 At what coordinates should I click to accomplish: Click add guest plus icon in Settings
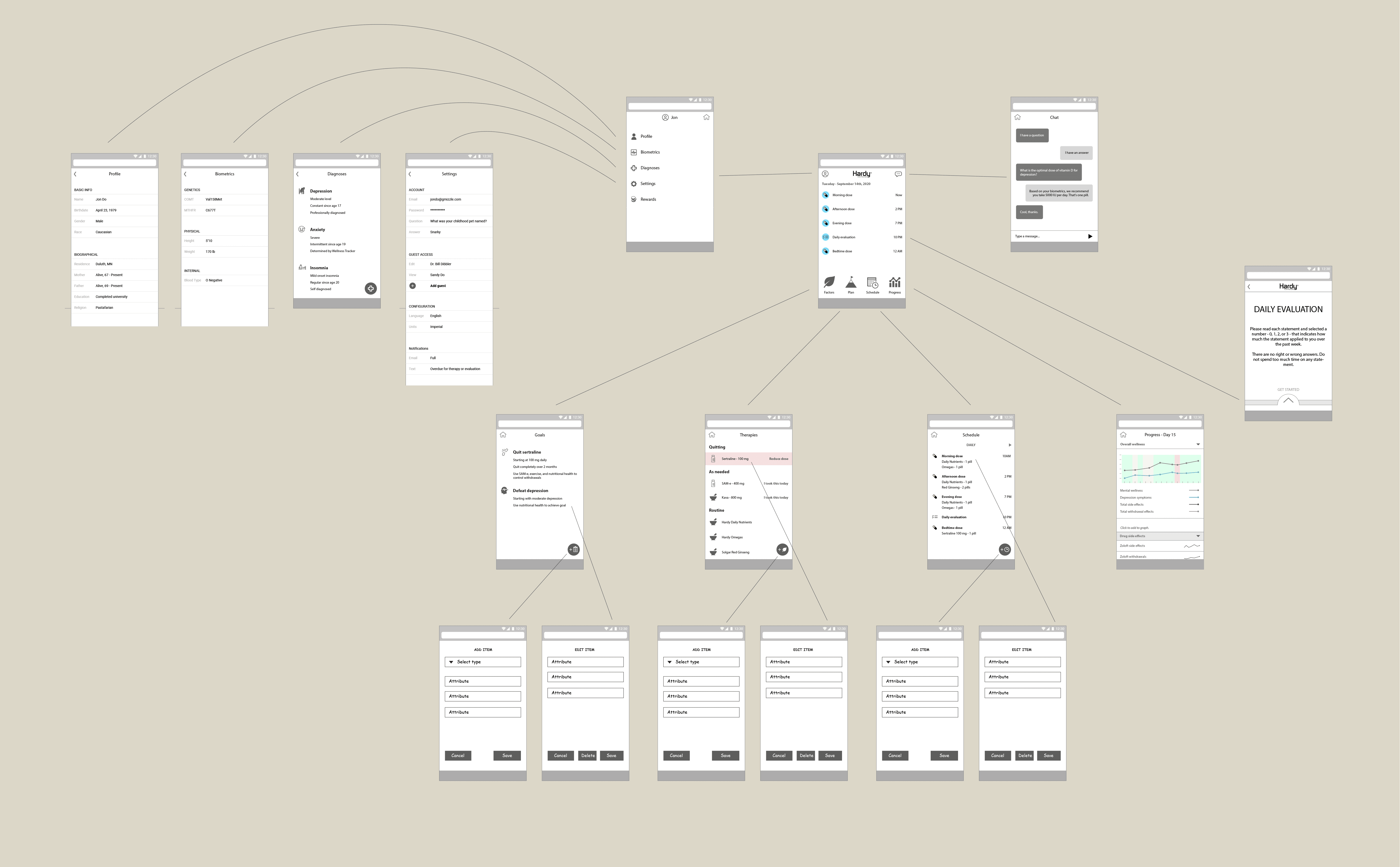click(x=412, y=286)
